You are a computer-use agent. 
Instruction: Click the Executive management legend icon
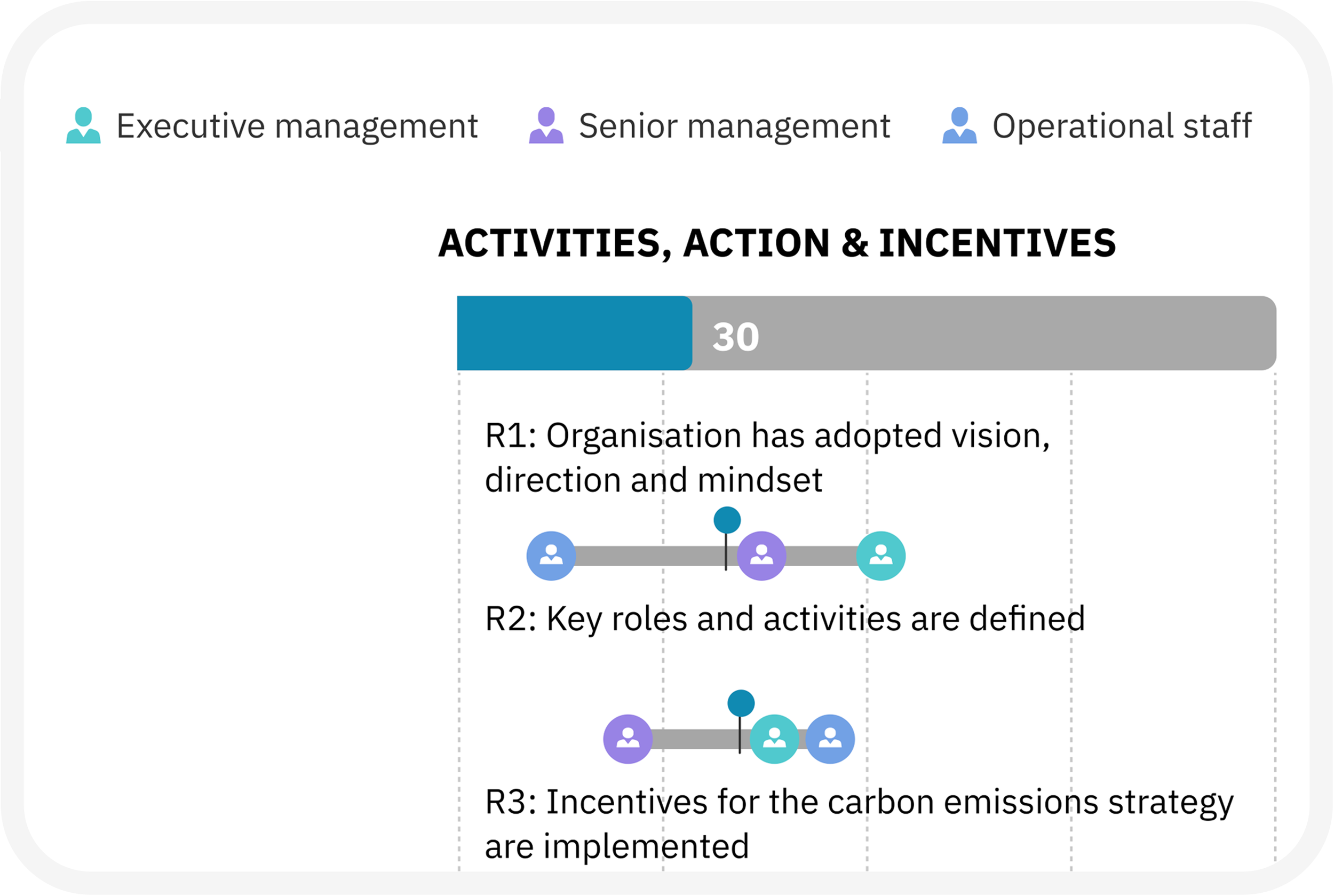coord(83,125)
